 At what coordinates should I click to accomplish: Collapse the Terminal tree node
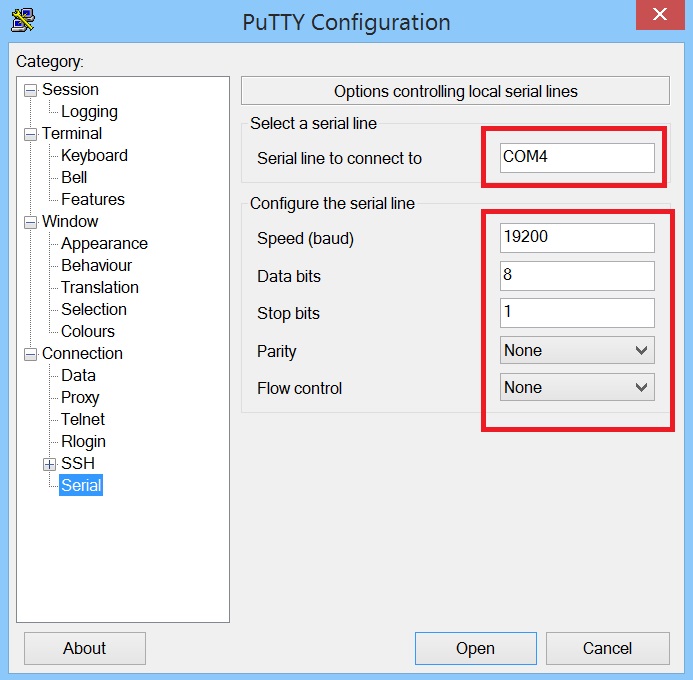[x=30, y=134]
